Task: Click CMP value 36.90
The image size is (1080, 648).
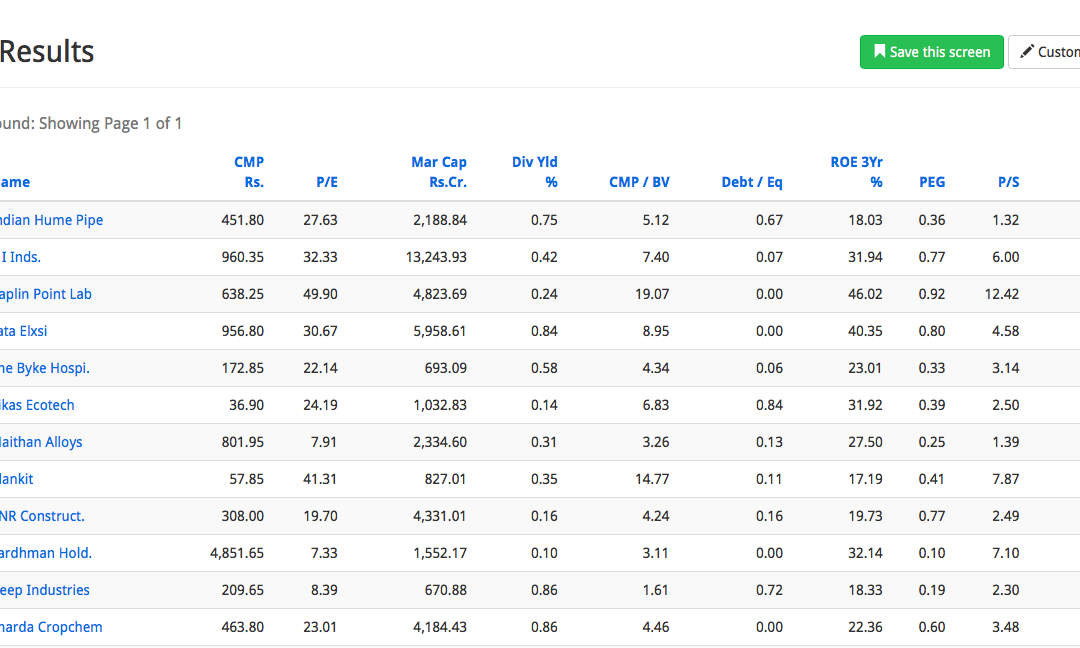Action: [247, 405]
